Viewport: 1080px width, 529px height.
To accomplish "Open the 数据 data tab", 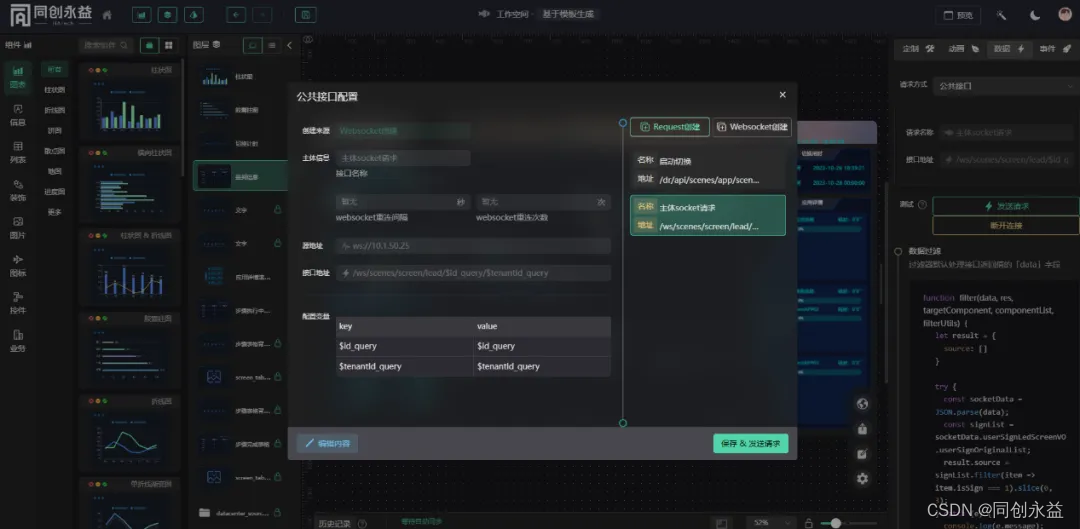I will point(1009,49).
